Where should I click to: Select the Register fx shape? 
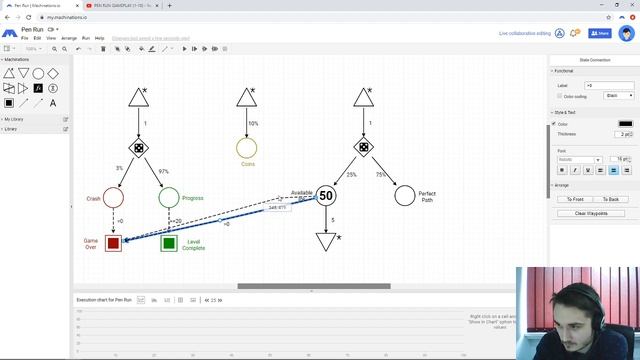pyautogui.click(x=38, y=88)
